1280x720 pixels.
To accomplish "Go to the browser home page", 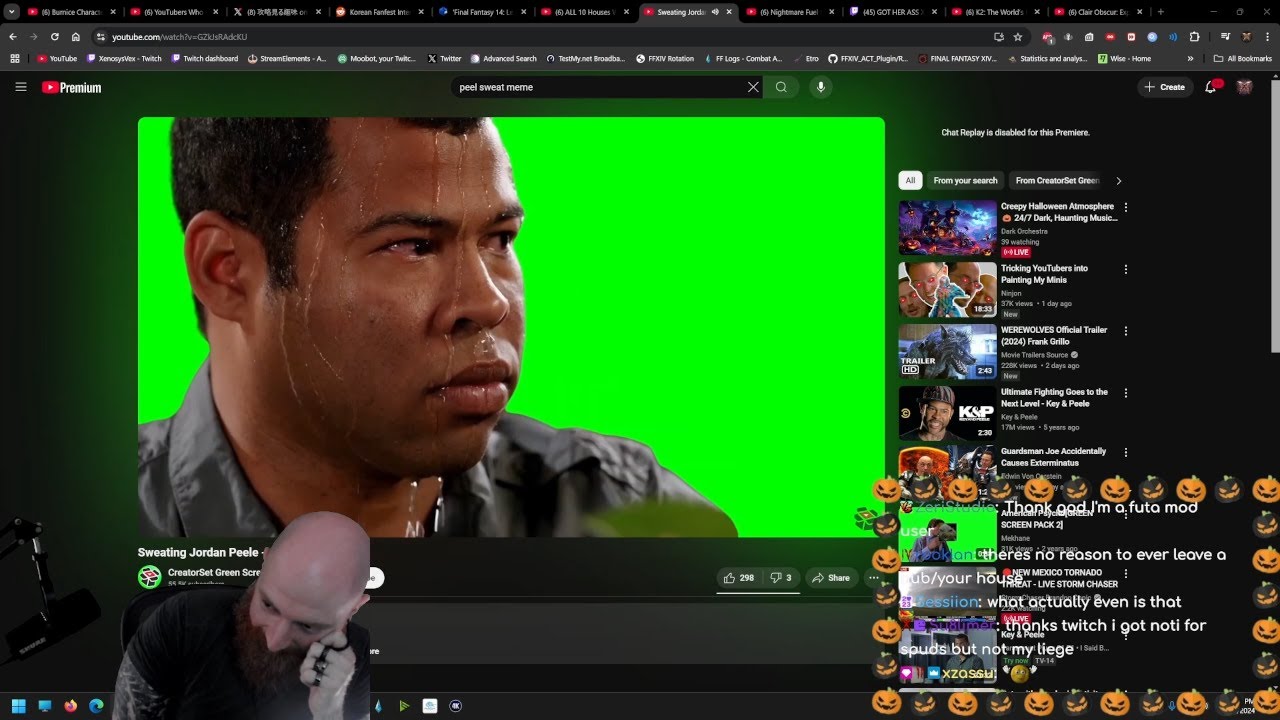I will tap(75, 37).
